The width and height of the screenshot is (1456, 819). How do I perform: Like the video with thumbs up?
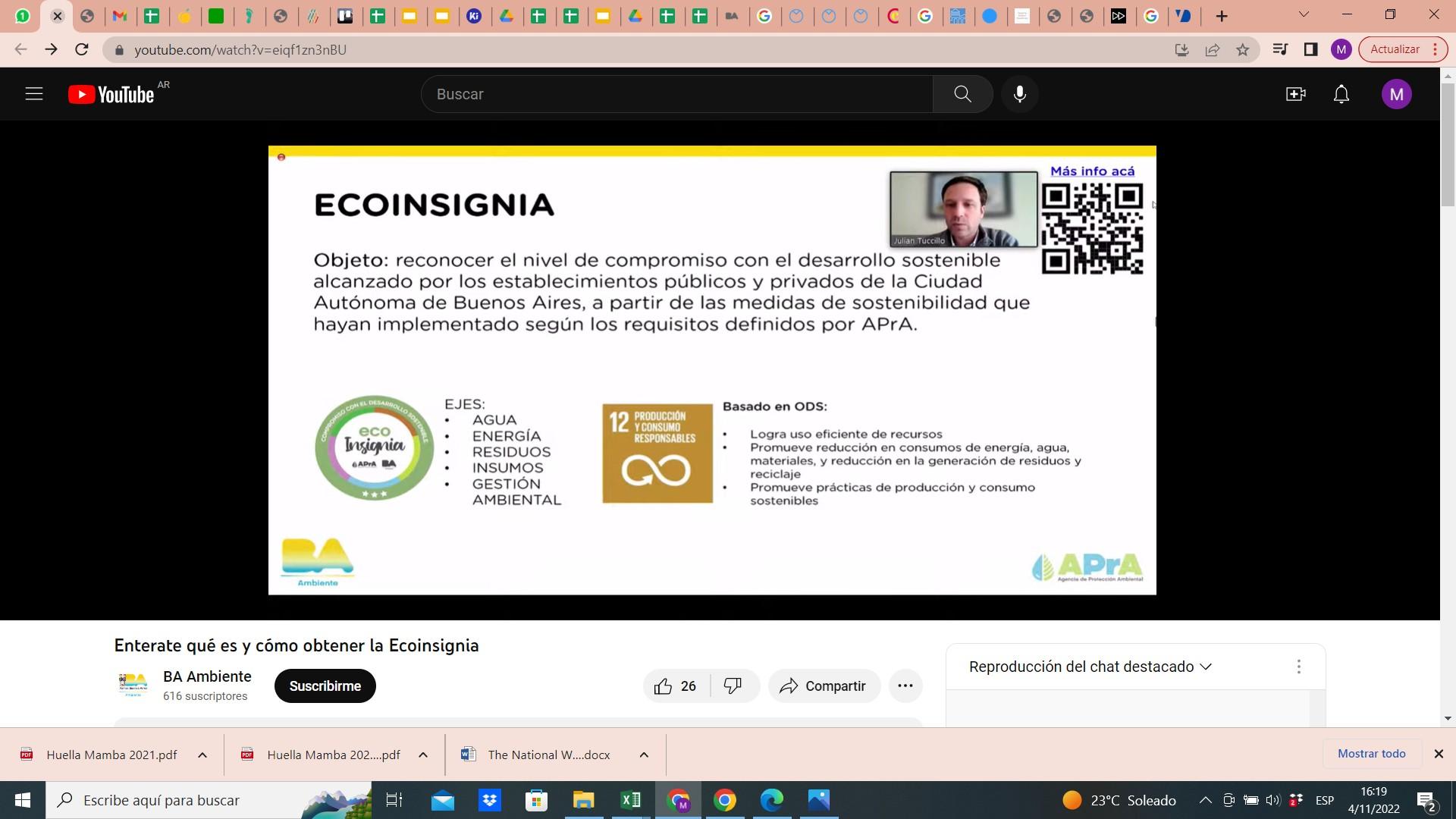pyautogui.click(x=664, y=686)
